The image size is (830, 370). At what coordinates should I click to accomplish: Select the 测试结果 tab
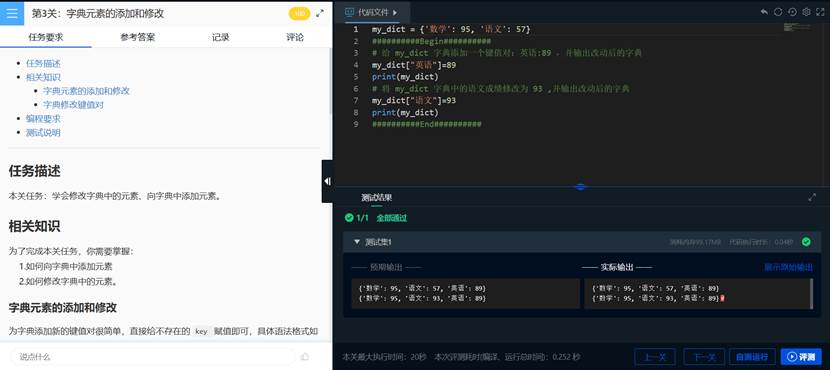(376, 197)
